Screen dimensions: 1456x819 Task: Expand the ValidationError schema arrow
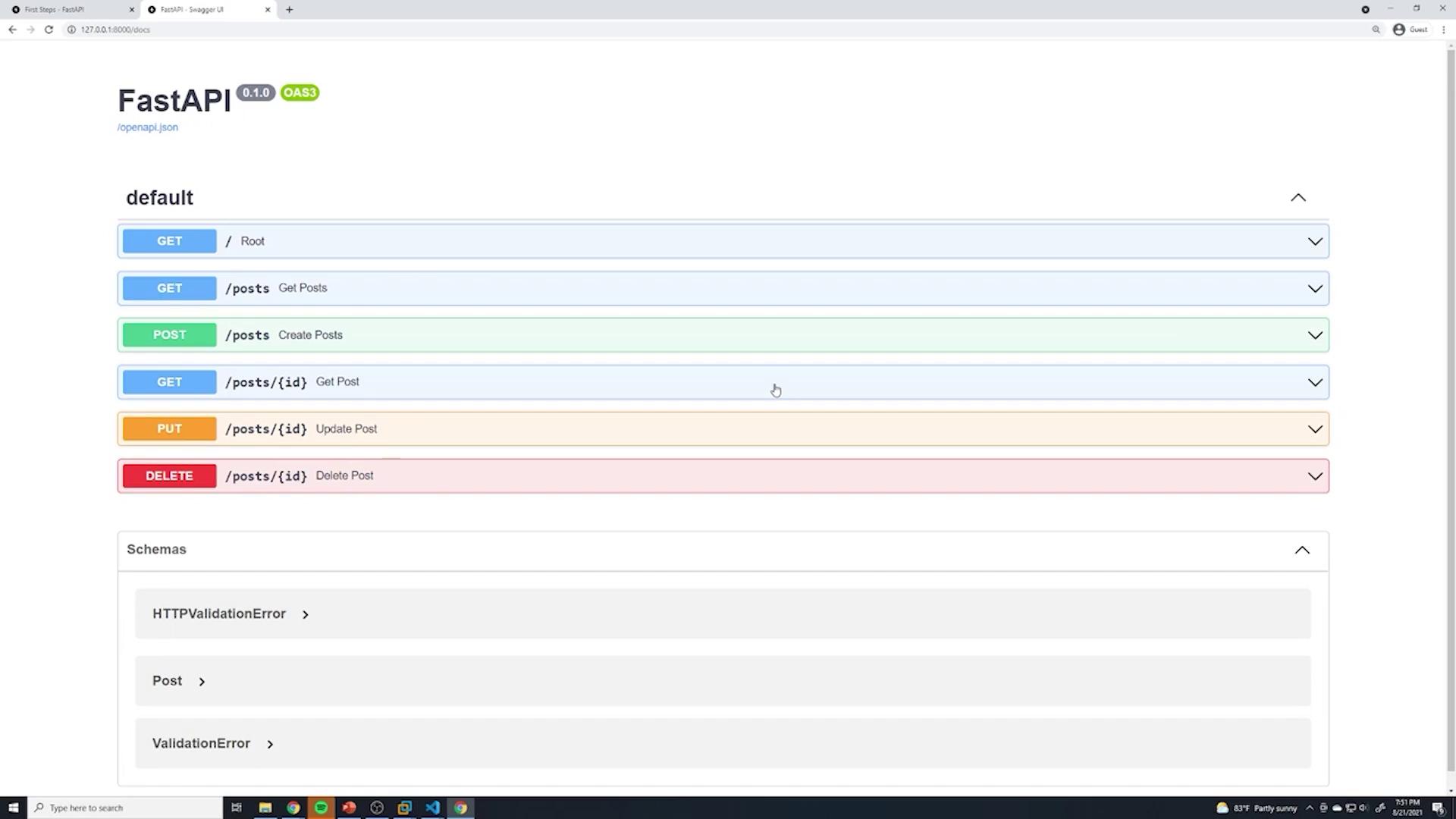coord(270,745)
